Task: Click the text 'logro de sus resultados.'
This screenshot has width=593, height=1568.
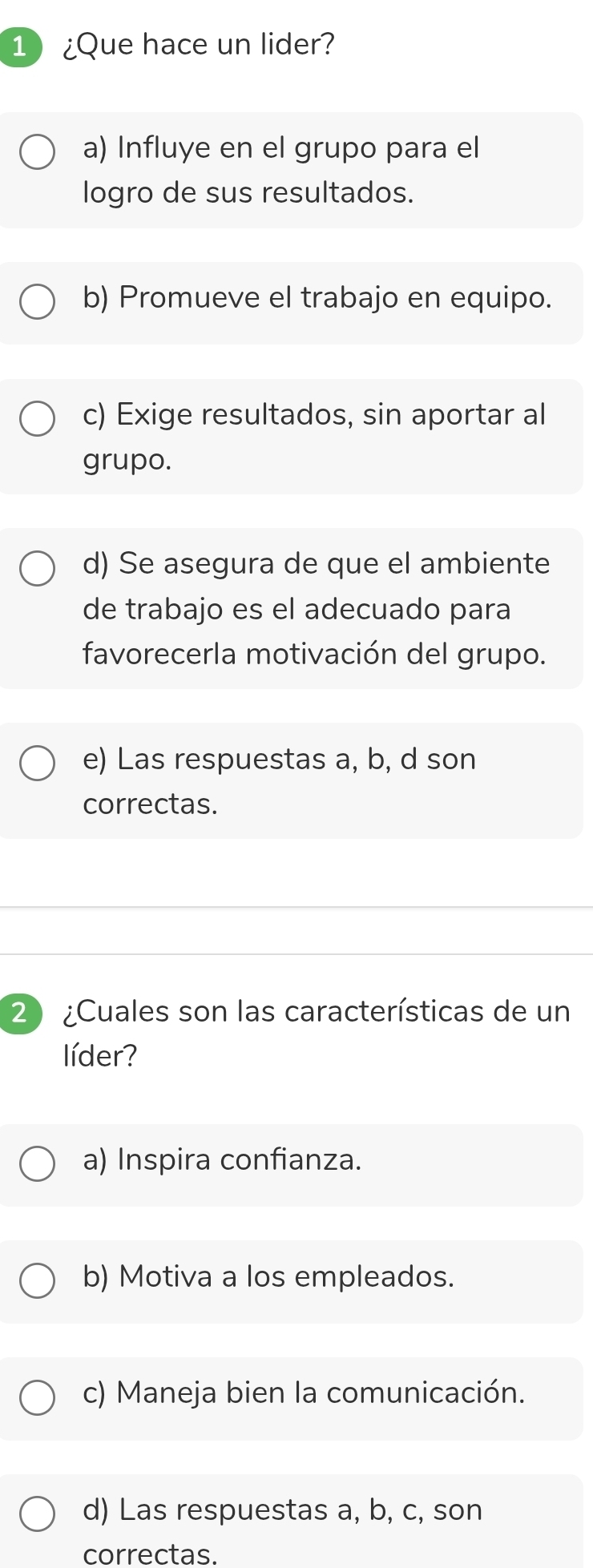Action: pyautogui.click(x=248, y=193)
